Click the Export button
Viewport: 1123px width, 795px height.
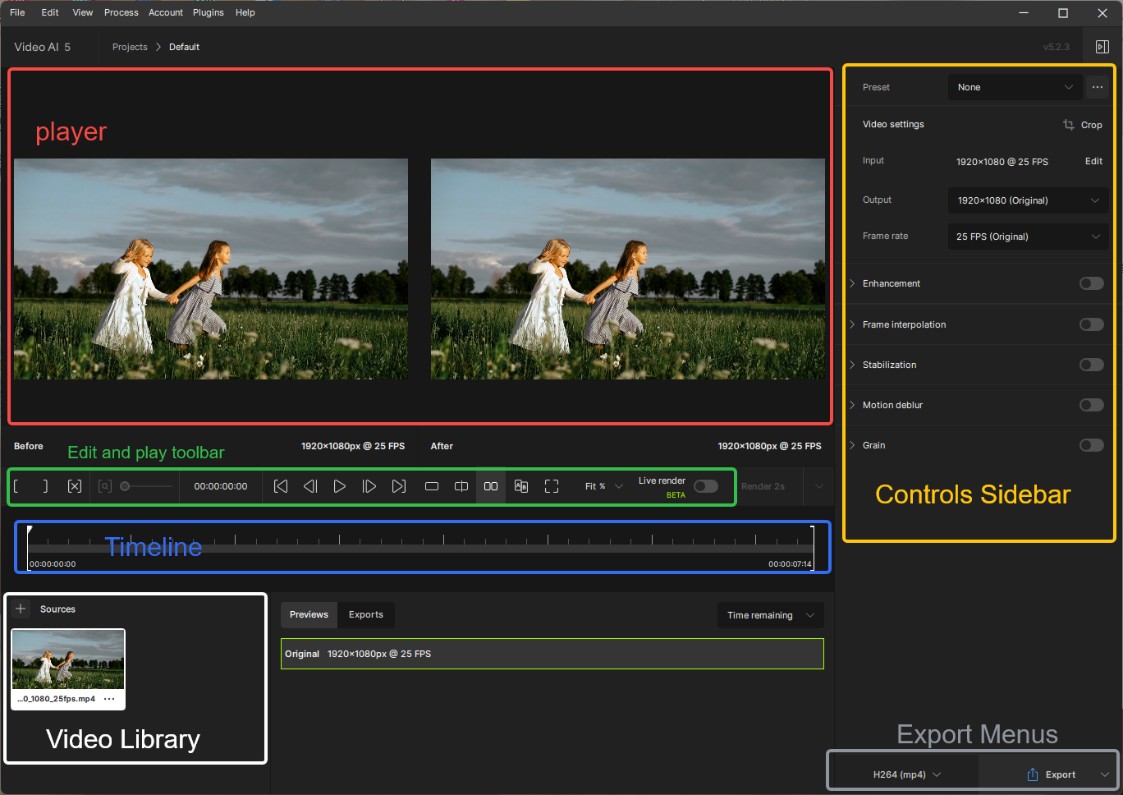tap(1051, 774)
